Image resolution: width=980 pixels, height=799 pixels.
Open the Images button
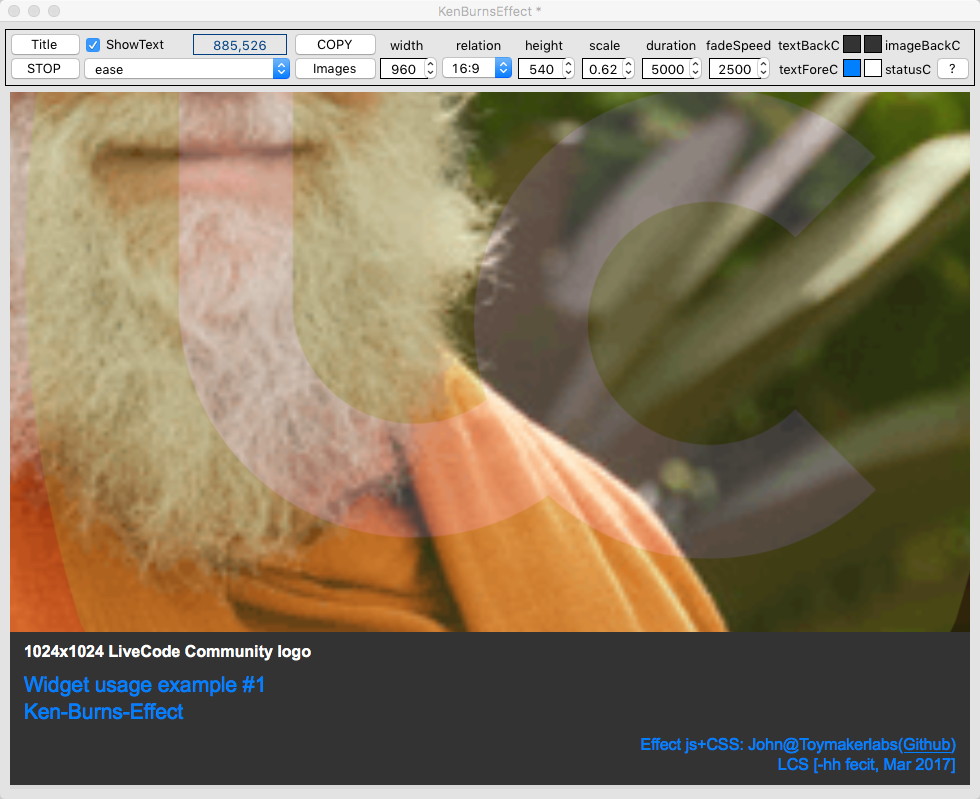[x=335, y=69]
